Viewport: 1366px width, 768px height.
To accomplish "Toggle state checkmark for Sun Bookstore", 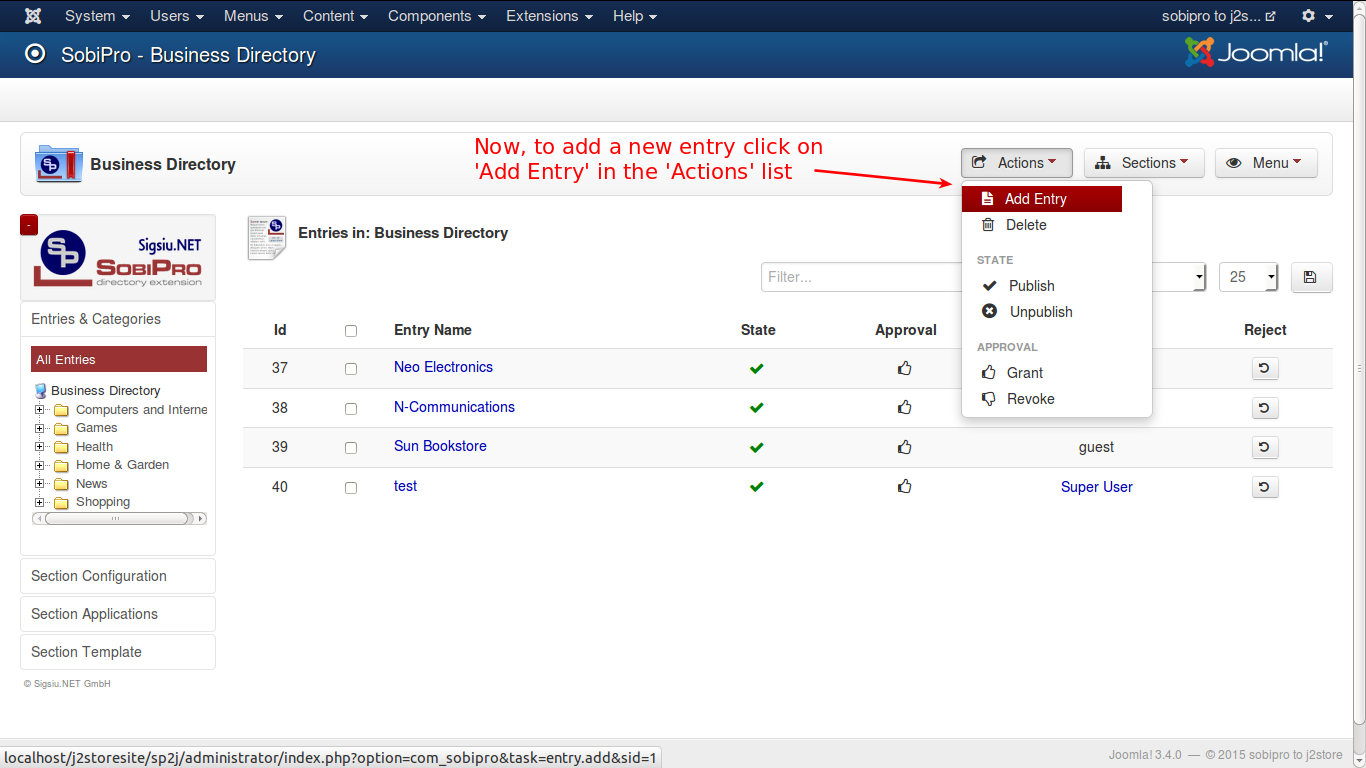I will click(x=757, y=447).
